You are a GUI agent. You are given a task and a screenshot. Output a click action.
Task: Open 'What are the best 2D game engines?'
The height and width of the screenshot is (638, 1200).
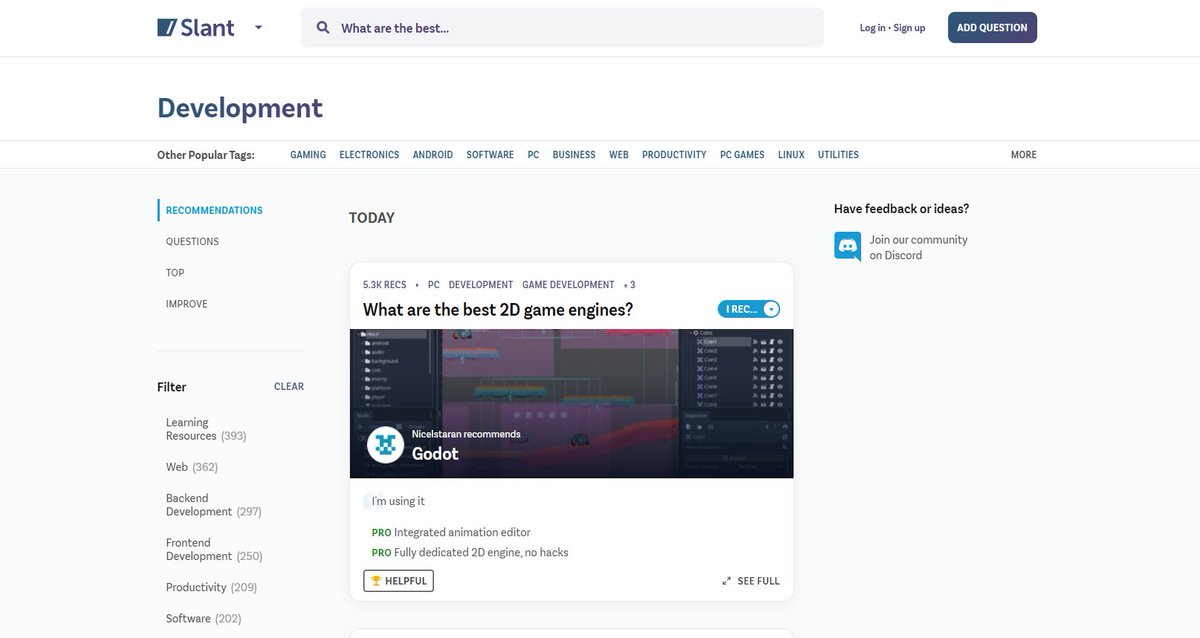tap(498, 309)
